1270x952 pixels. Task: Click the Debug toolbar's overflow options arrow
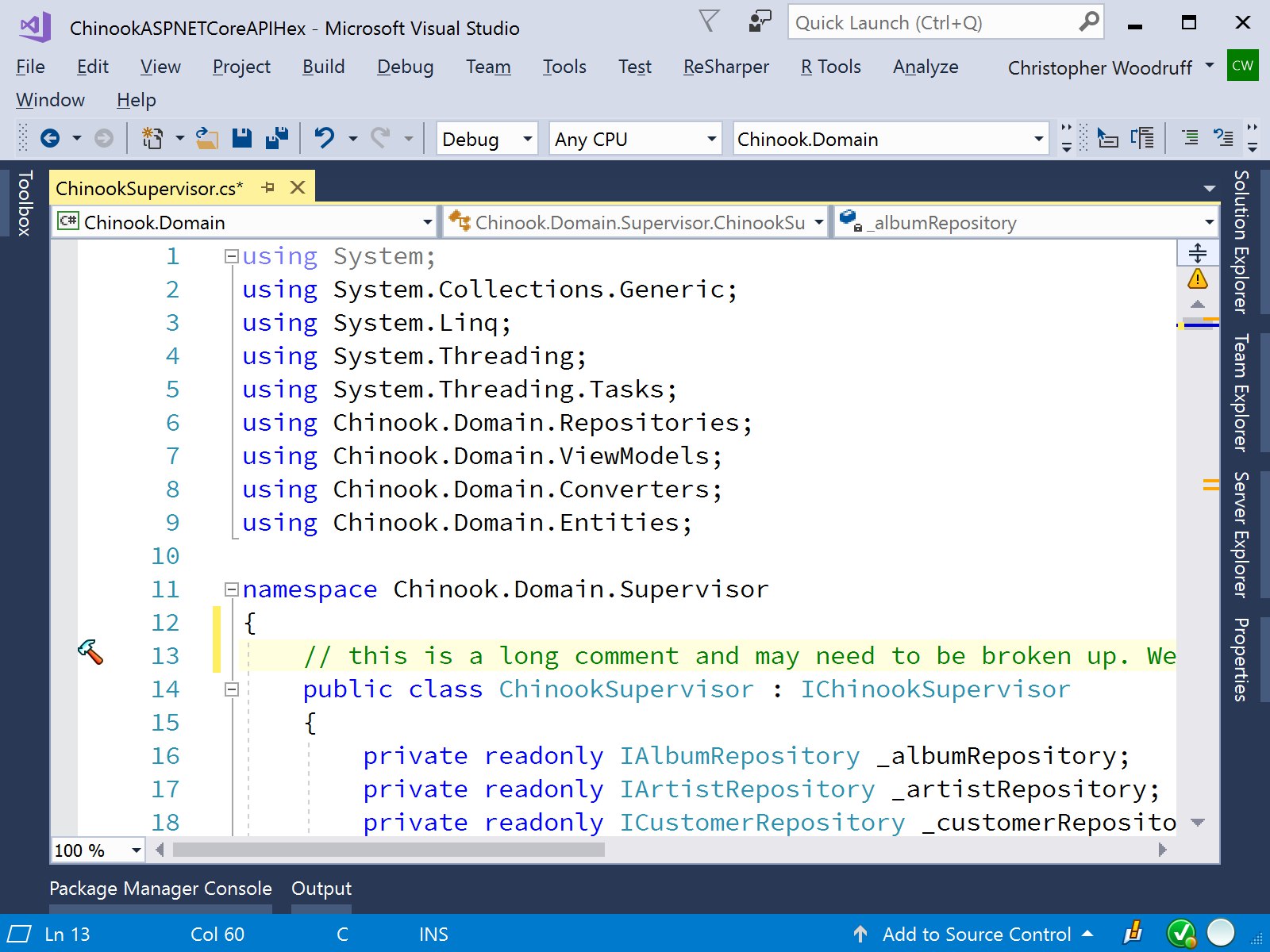(x=1066, y=139)
